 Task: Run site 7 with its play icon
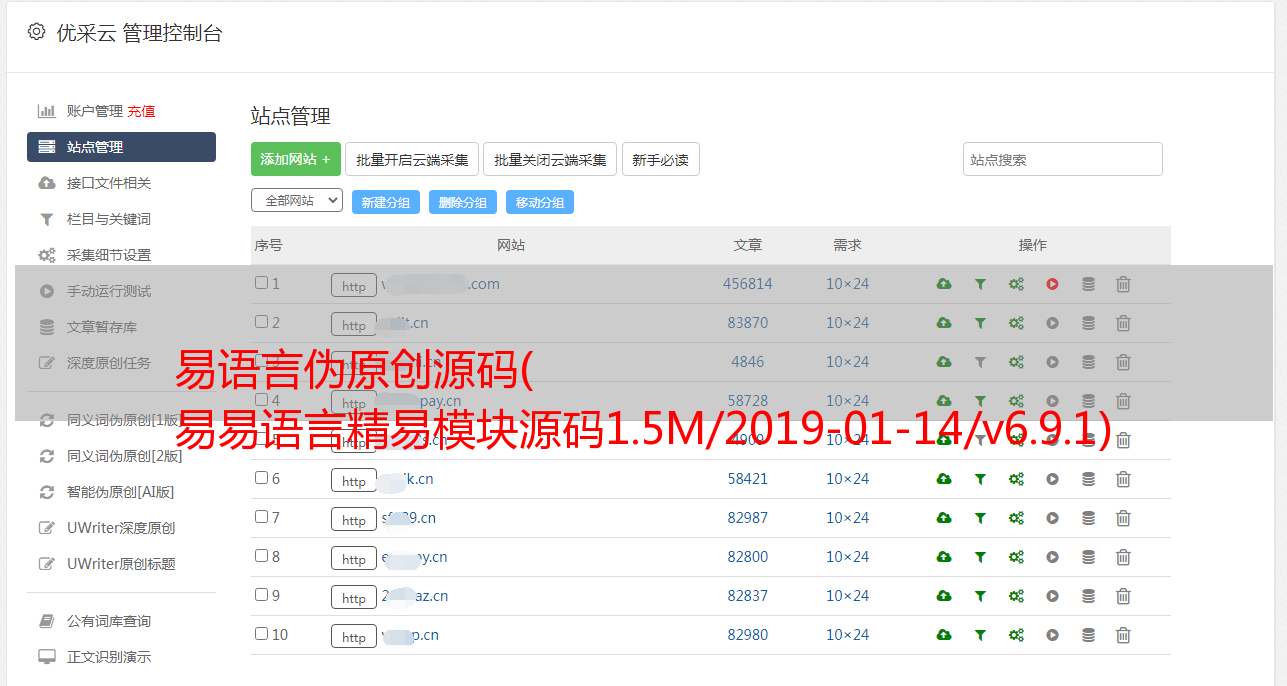coord(1052,518)
